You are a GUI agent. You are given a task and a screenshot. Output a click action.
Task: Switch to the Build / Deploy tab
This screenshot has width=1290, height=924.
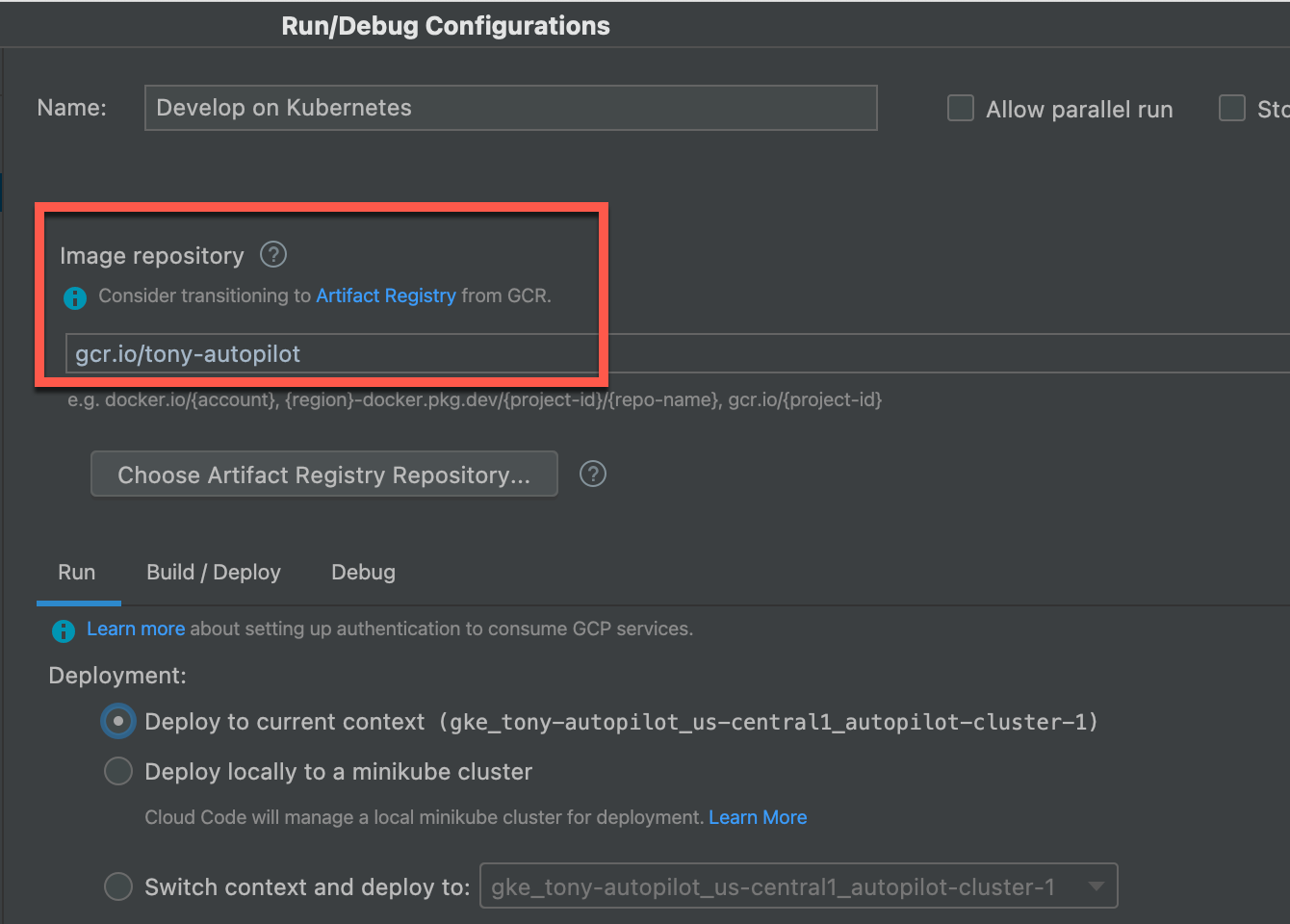(x=214, y=573)
